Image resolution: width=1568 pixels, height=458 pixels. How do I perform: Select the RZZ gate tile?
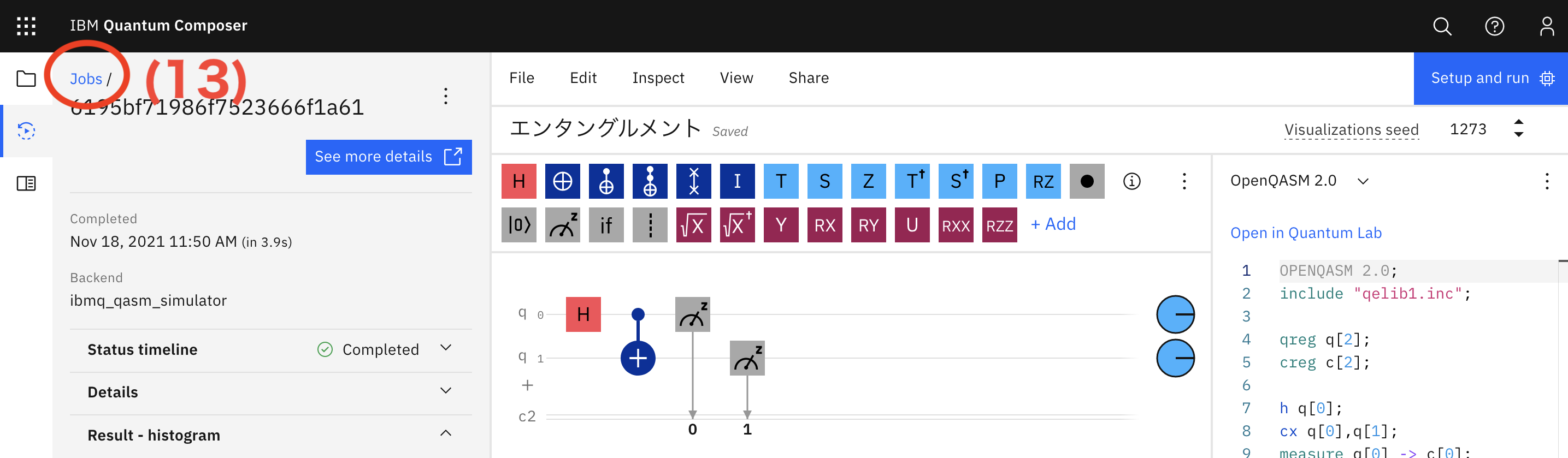pyautogui.click(x=999, y=225)
